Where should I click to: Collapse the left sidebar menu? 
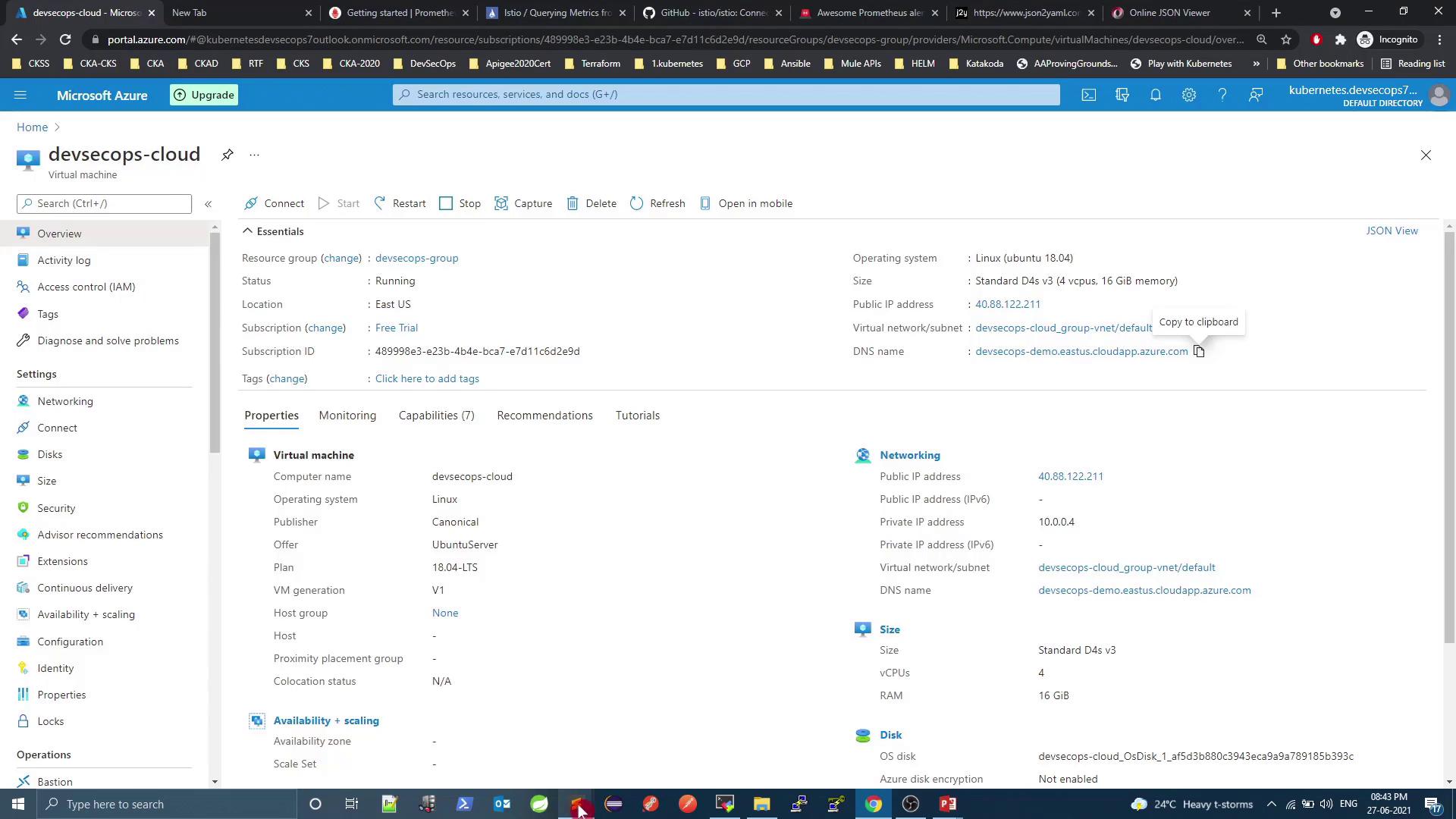(x=208, y=203)
